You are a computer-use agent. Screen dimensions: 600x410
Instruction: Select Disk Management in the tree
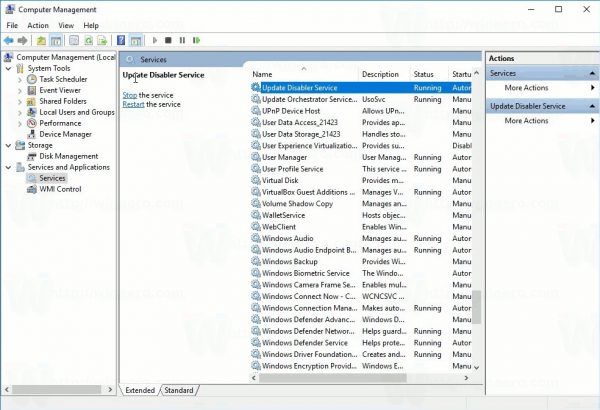[x=68, y=156]
